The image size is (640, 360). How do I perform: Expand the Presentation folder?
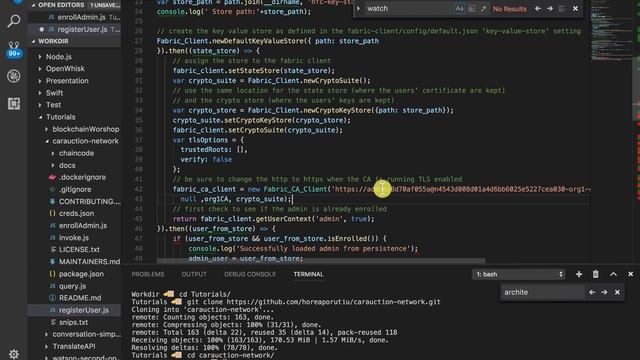[74, 81]
